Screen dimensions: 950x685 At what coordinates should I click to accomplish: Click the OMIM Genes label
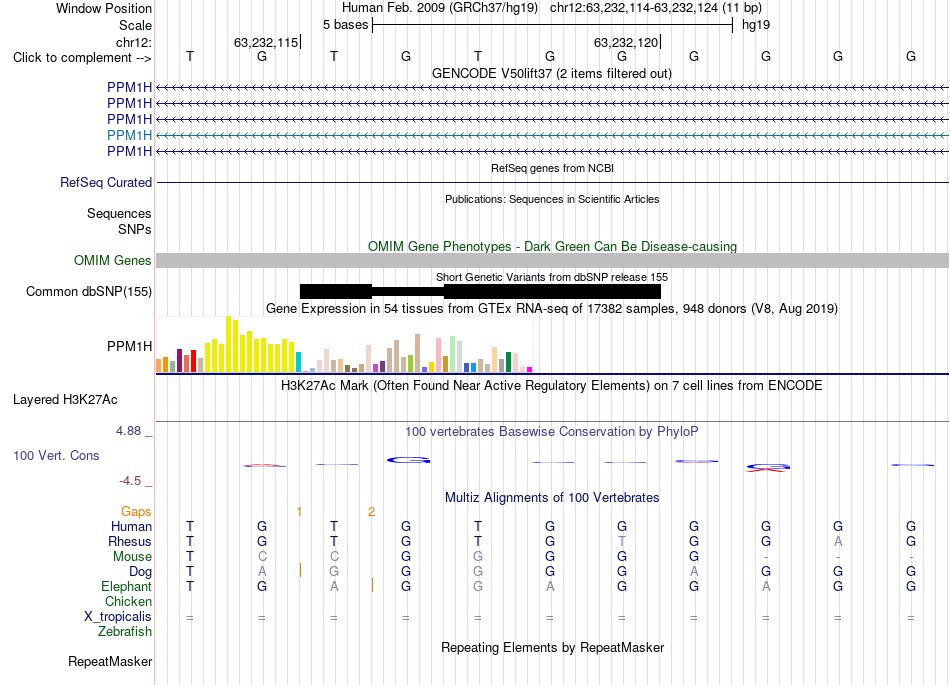coord(112,260)
